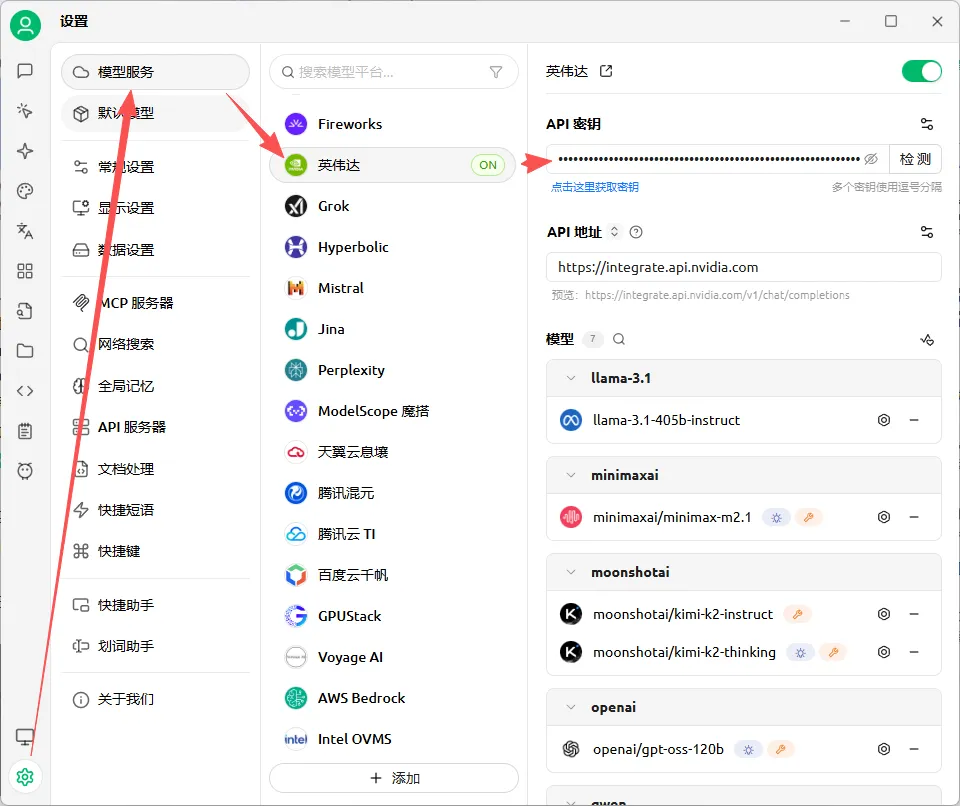This screenshot has height=806, width=960.
Task: Collapse the moonshotai model group
Action: (571, 572)
